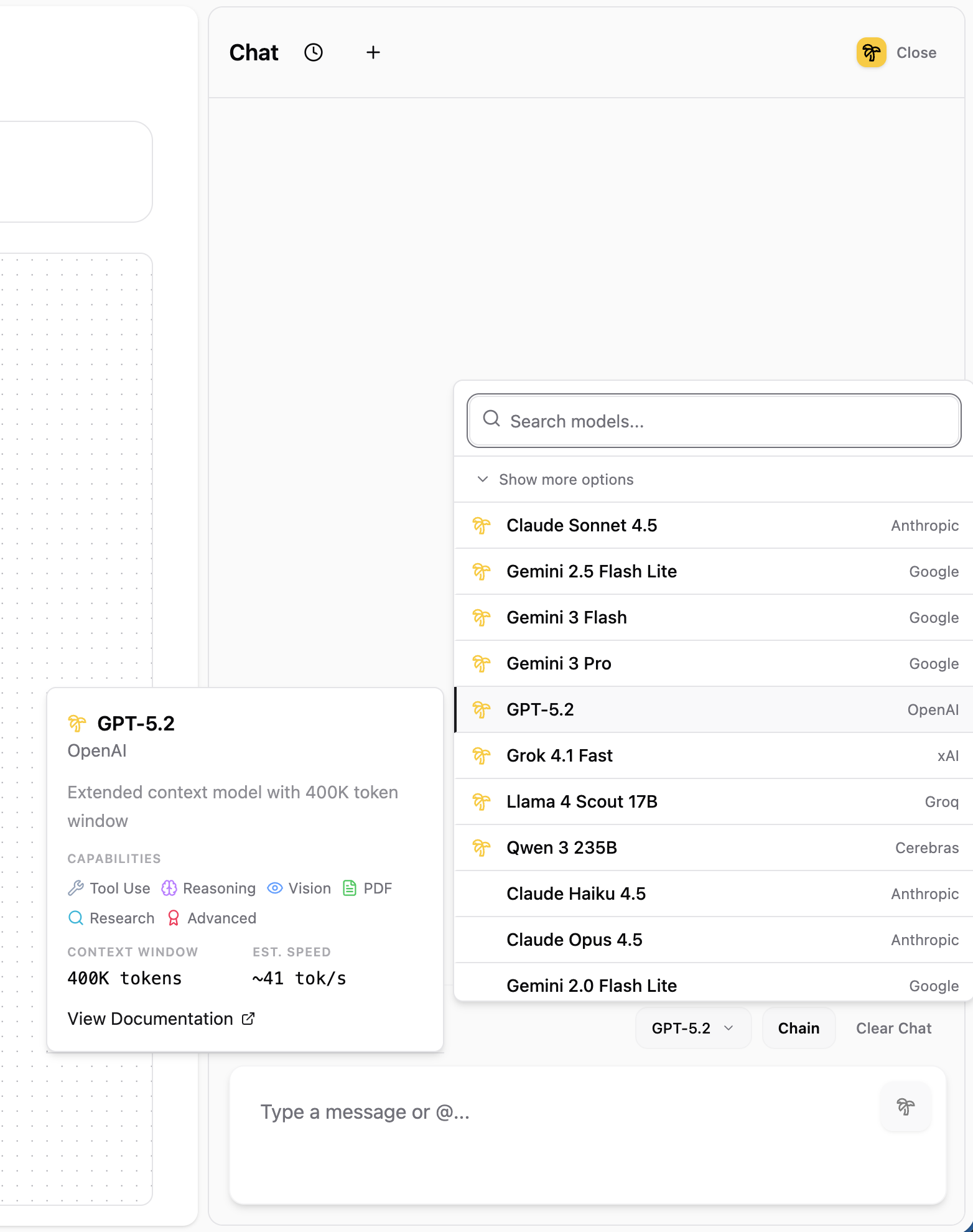Choose Llama 4 Scout 17B model

(x=714, y=801)
